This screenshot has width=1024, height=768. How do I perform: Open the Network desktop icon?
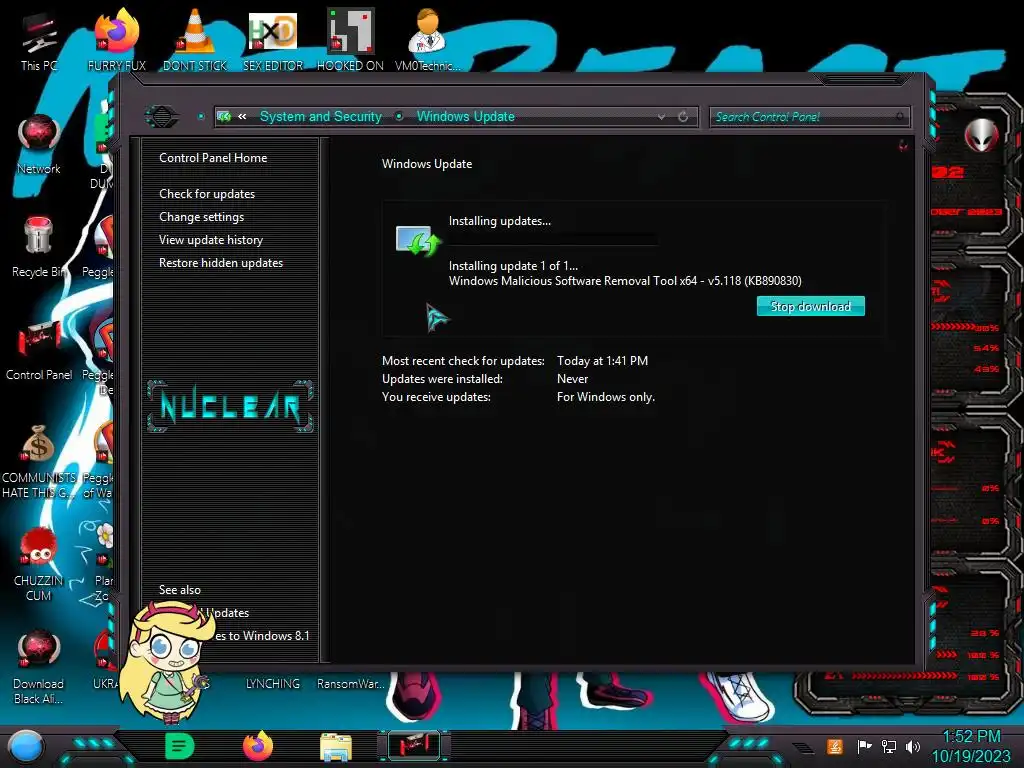(x=39, y=144)
